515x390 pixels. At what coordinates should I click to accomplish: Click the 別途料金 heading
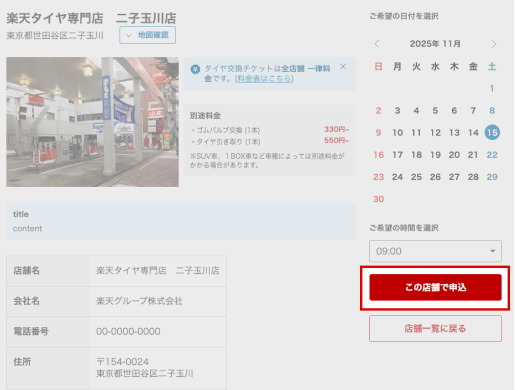(205, 116)
